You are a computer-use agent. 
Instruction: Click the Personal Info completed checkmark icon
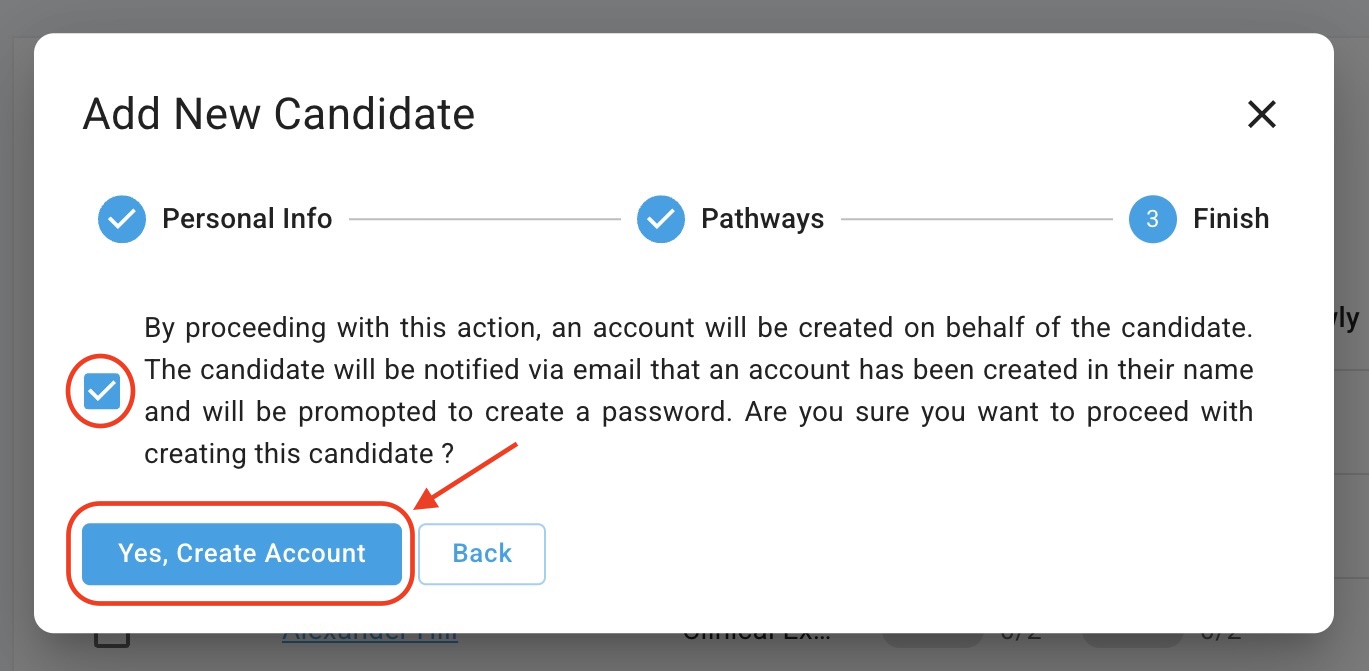[122, 219]
